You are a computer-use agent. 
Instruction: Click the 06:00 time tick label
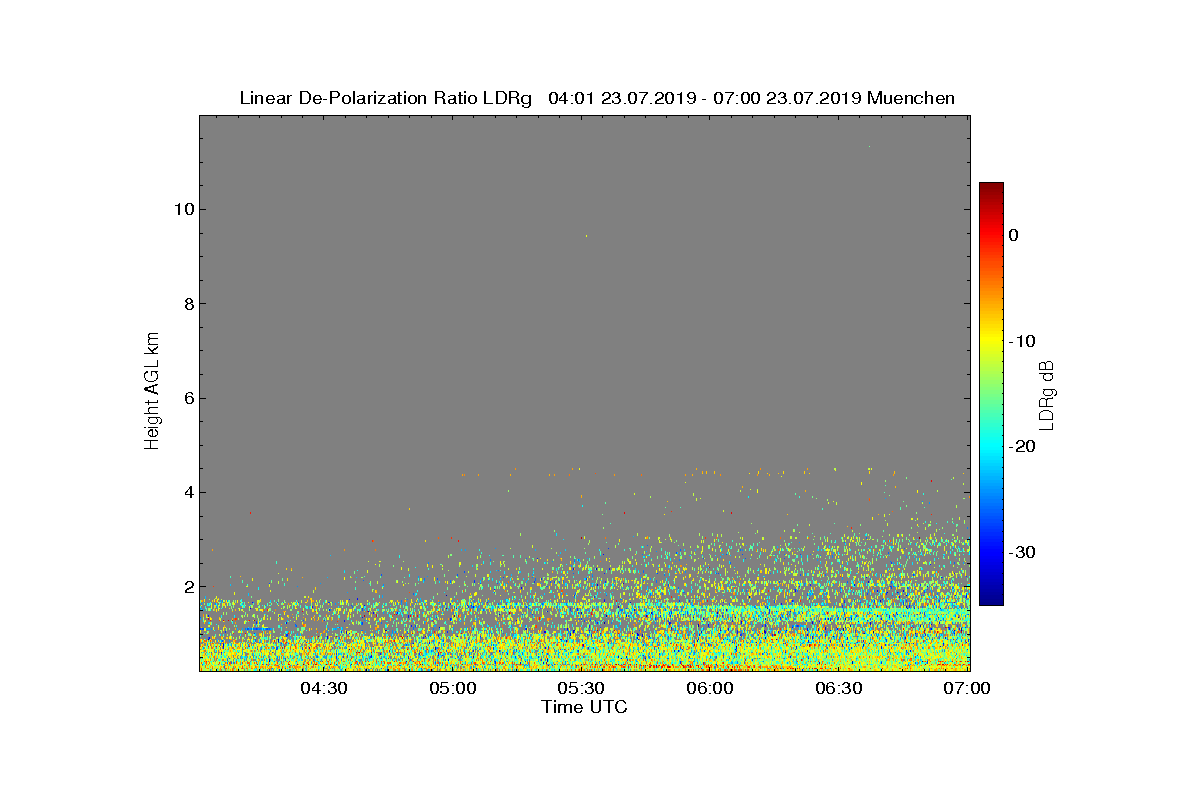pos(710,688)
